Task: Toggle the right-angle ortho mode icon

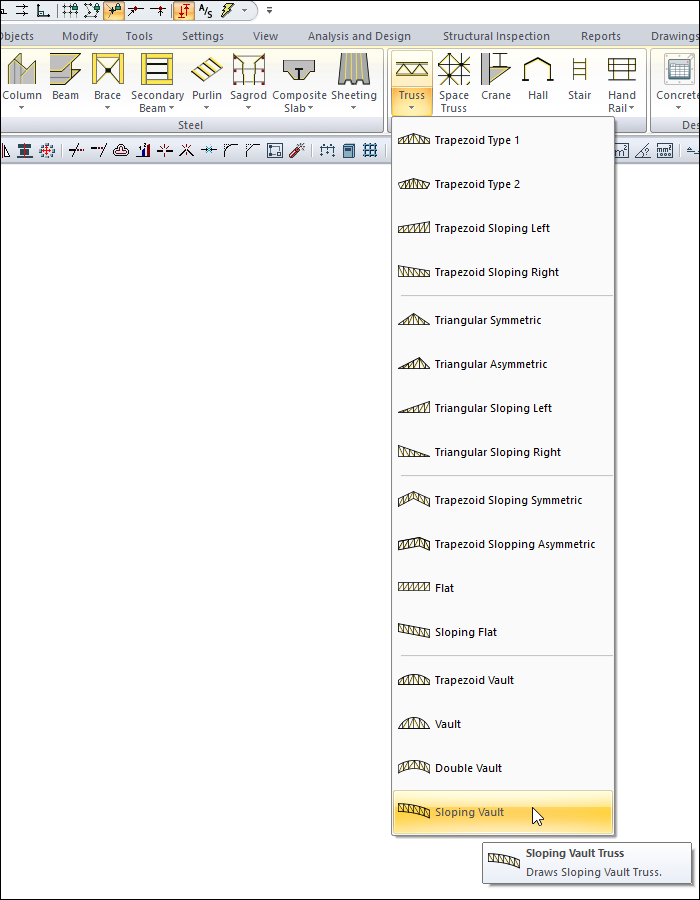Action: pos(43,10)
